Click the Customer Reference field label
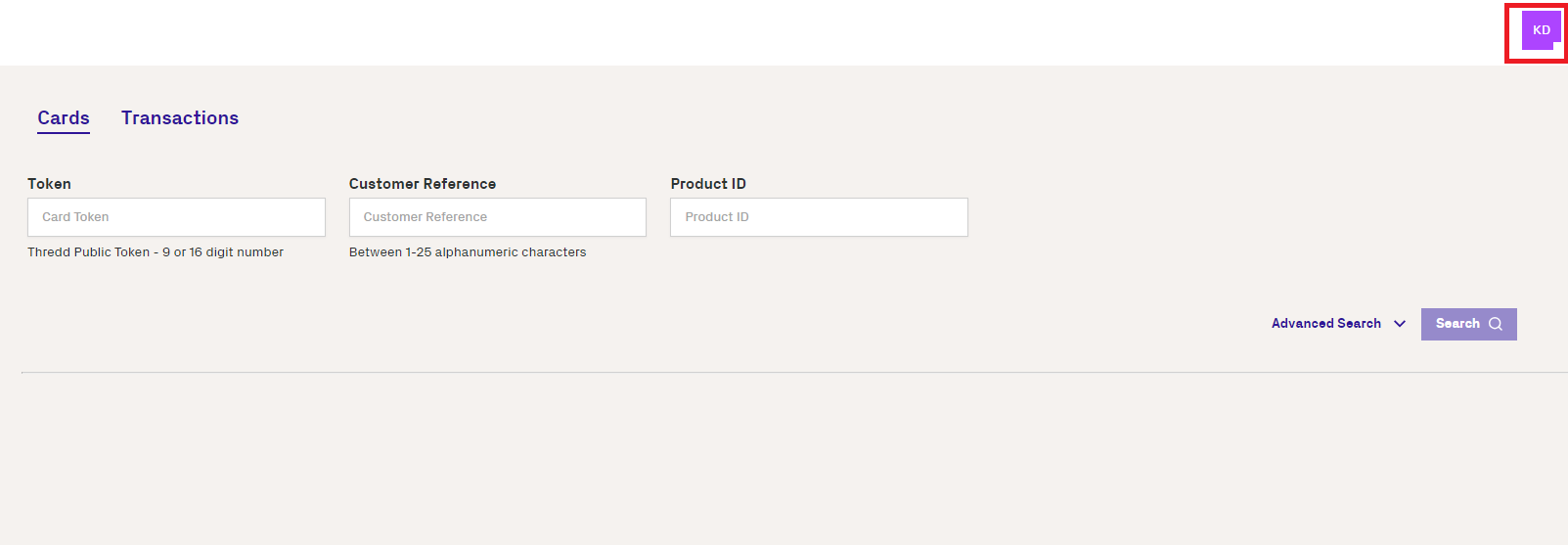This screenshot has width=1568, height=545. tap(423, 184)
